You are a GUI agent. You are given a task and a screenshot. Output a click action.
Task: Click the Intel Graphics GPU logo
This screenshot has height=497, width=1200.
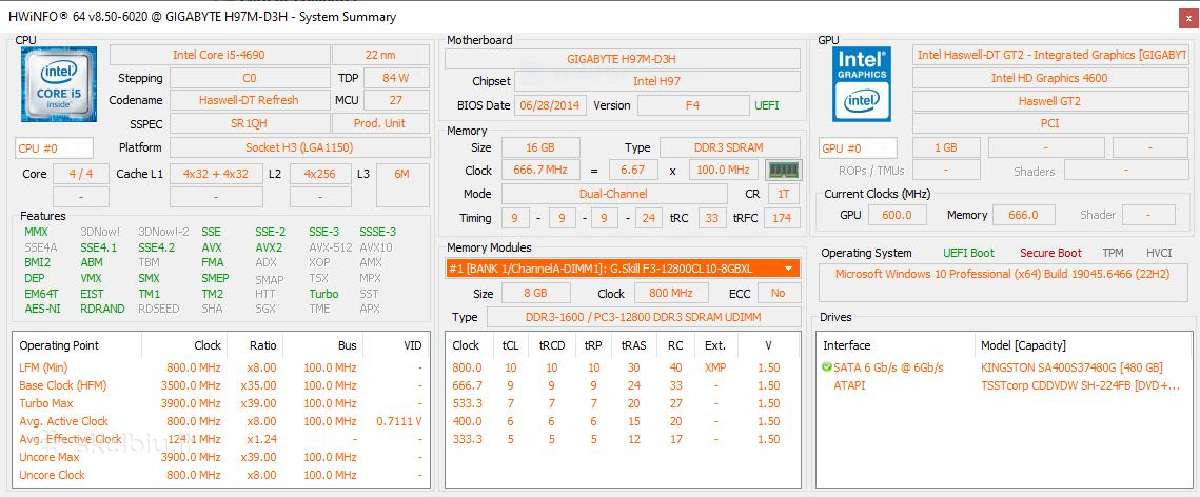(862, 84)
